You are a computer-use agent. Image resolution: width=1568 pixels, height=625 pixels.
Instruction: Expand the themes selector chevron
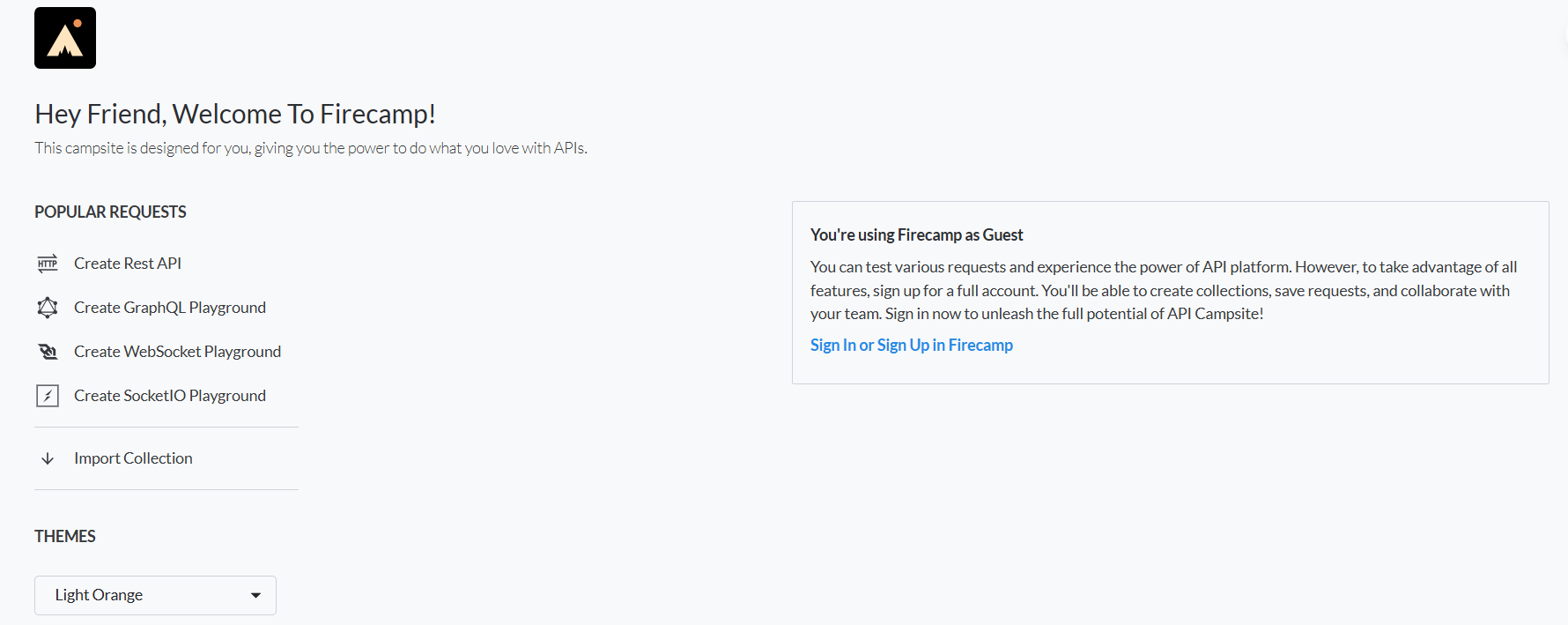(x=256, y=595)
